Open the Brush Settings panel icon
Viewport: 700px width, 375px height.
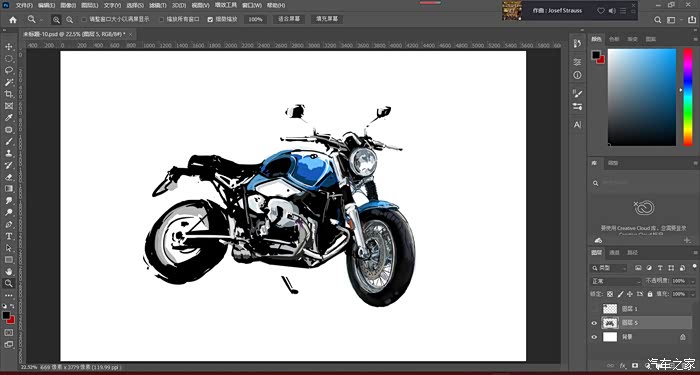click(578, 93)
